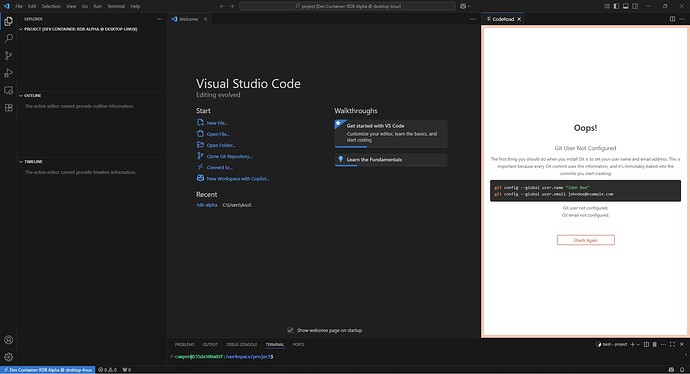
Task: Toggle the bottom panel visibility
Action: click(625, 6)
